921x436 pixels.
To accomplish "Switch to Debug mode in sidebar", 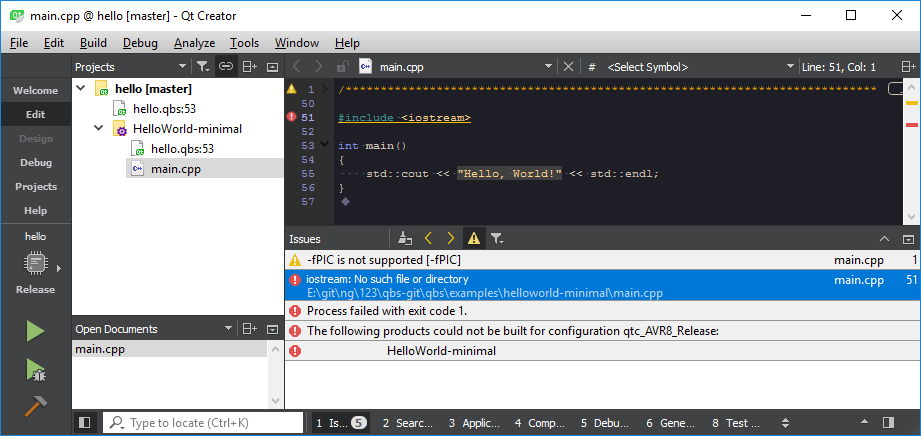I will tap(35, 162).
